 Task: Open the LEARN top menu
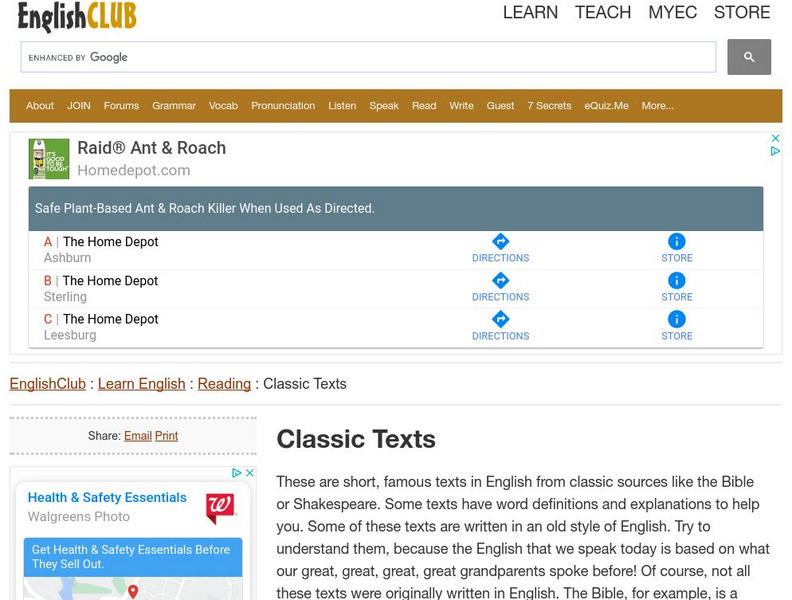530,12
